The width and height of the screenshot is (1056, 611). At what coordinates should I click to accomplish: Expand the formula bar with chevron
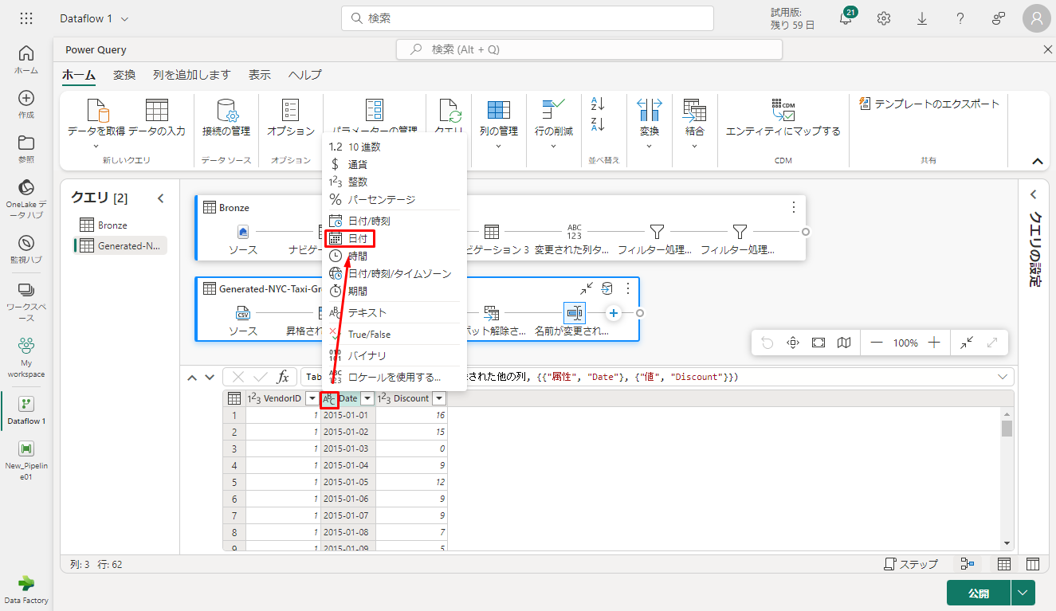click(1003, 377)
